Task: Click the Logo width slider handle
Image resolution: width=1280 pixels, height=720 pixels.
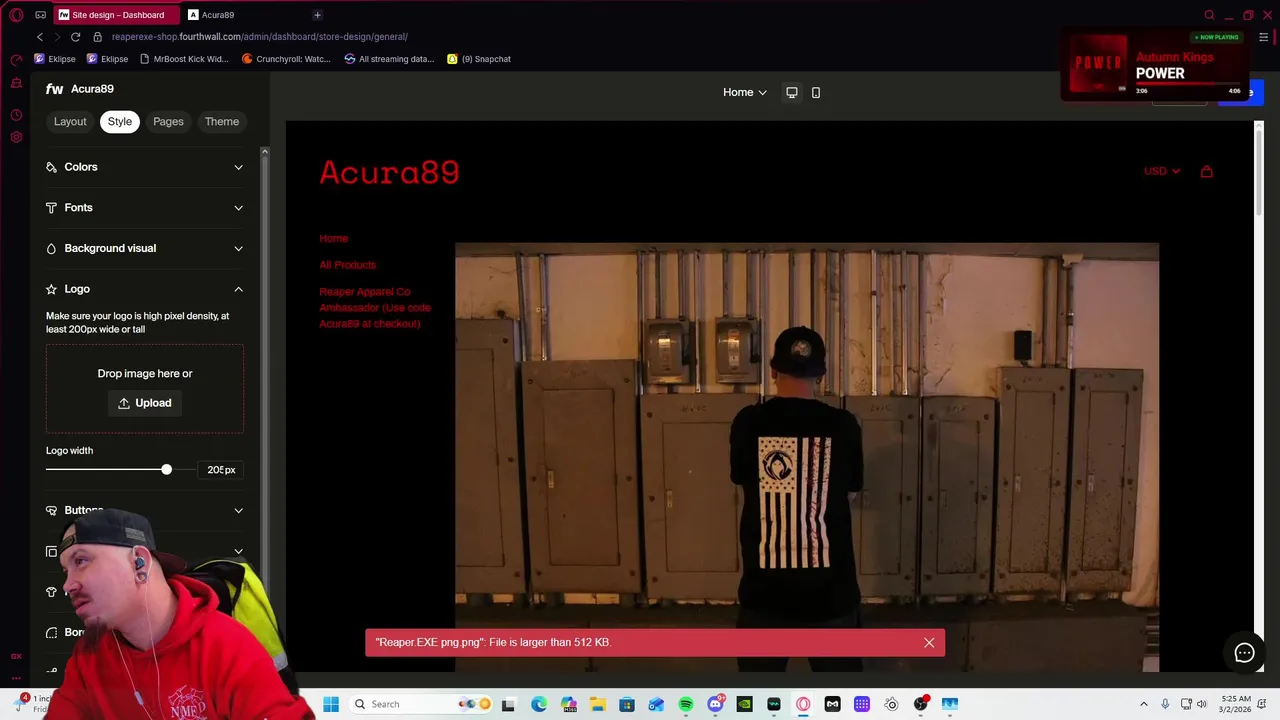Action: [x=166, y=470]
